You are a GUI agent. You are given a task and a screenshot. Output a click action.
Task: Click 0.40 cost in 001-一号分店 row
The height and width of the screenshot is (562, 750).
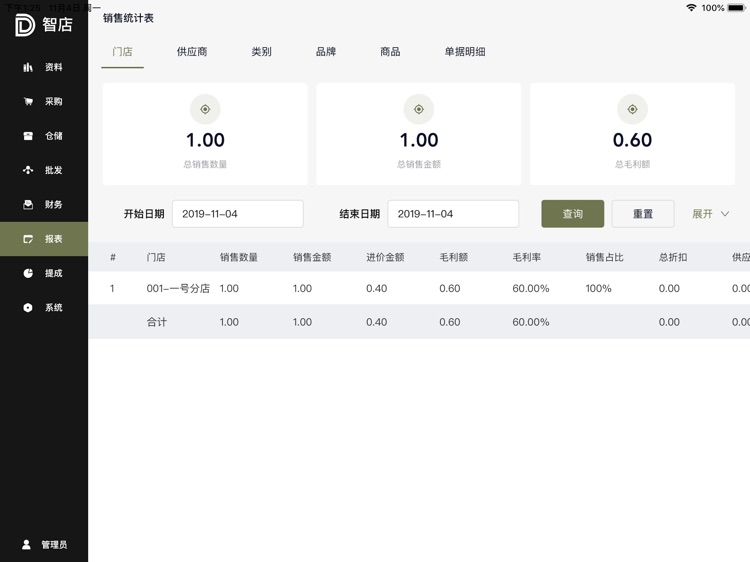pos(376,288)
